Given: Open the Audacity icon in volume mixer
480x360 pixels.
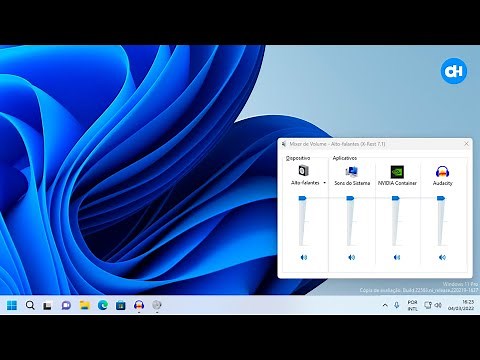Looking at the screenshot, I should point(442,172).
